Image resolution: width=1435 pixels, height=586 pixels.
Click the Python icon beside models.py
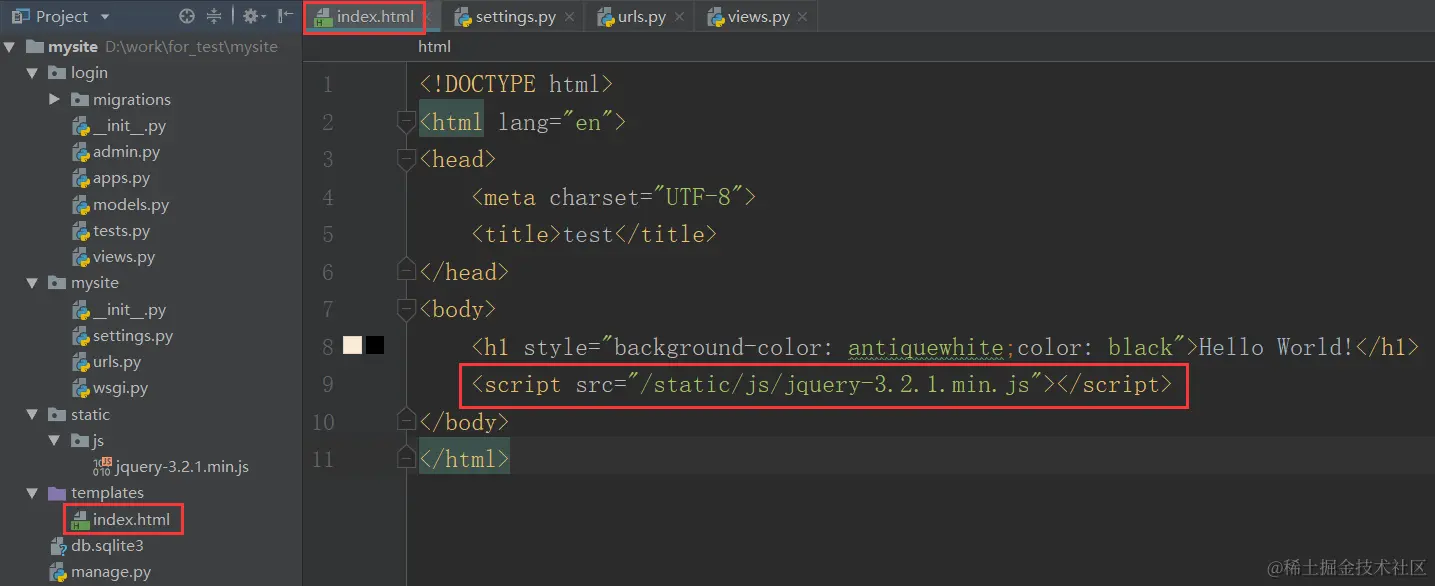pyautogui.click(x=81, y=204)
